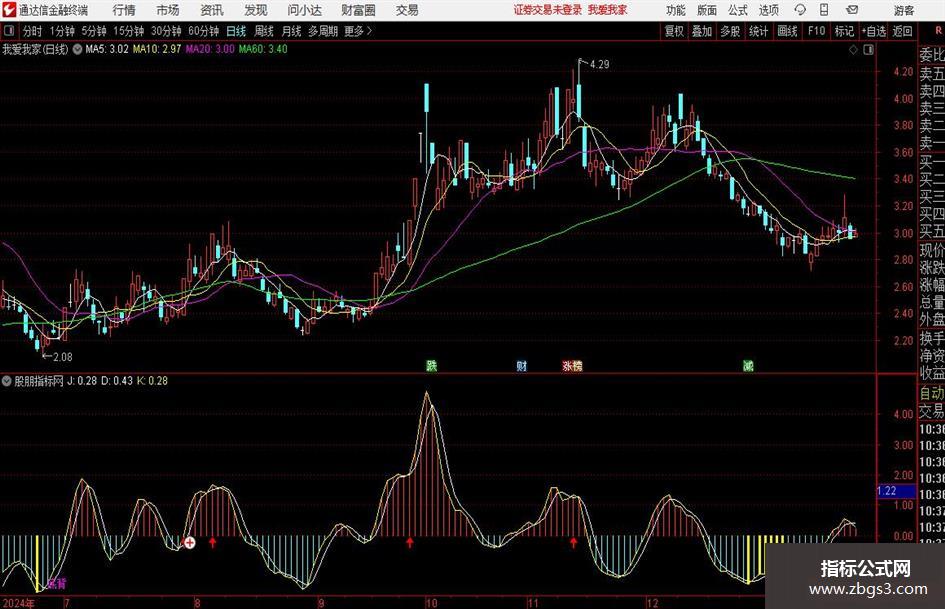This screenshot has width=945, height=609.
Task: Switch to the 周线 weekly period tab
Action: point(264,31)
